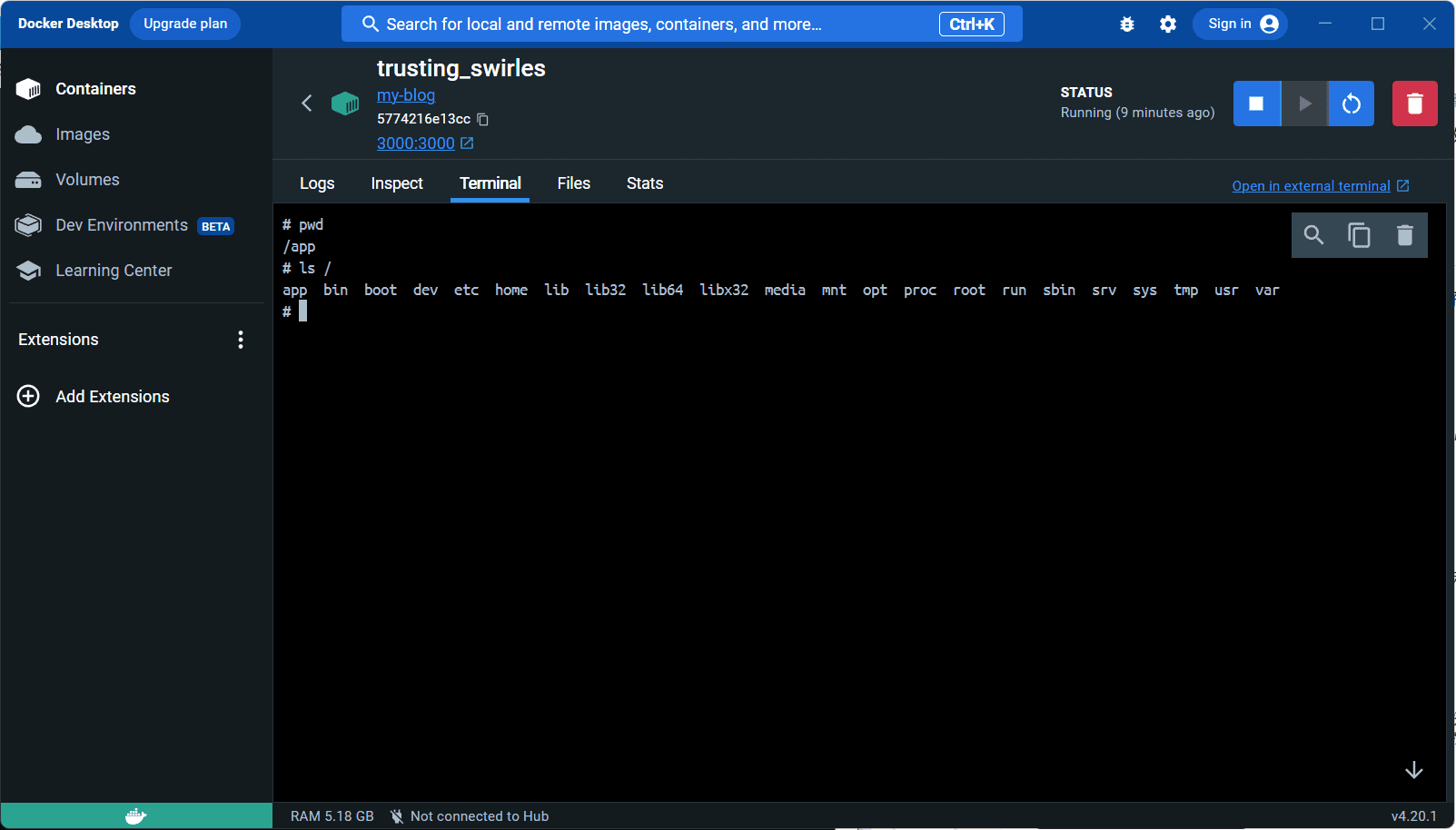The height and width of the screenshot is (830, 1456).
Task: Open troubleshoot bug icon
Action: [x=1127, y=25]
